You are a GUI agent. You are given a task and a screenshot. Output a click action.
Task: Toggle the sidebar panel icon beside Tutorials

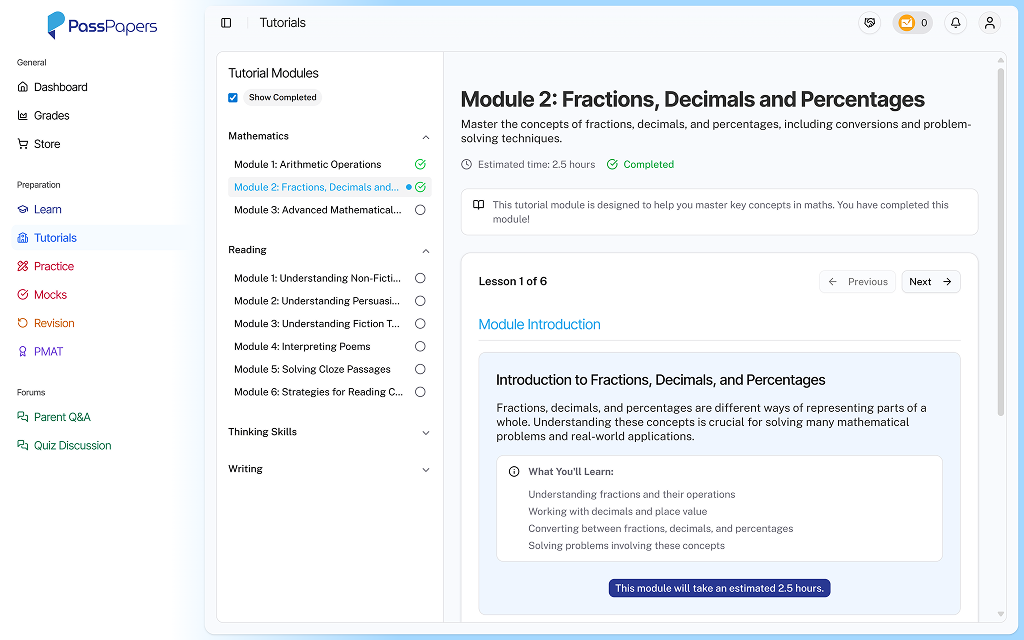click(x=226, y=23)
